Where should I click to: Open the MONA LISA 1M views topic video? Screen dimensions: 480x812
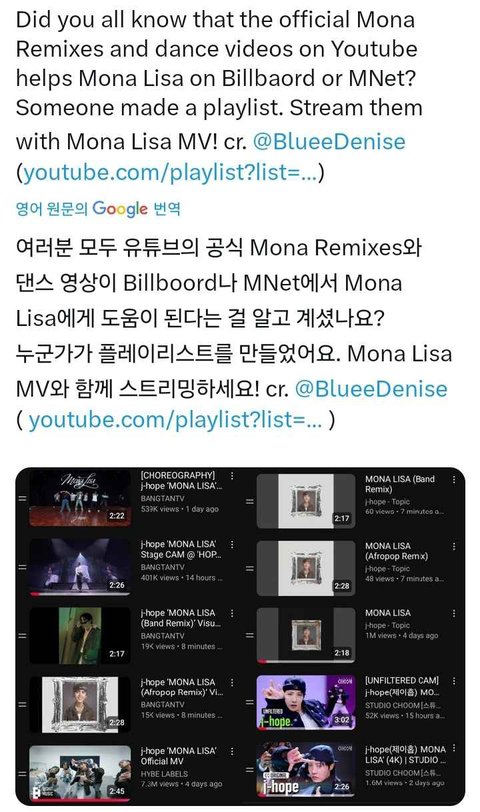tap(388, 613)
